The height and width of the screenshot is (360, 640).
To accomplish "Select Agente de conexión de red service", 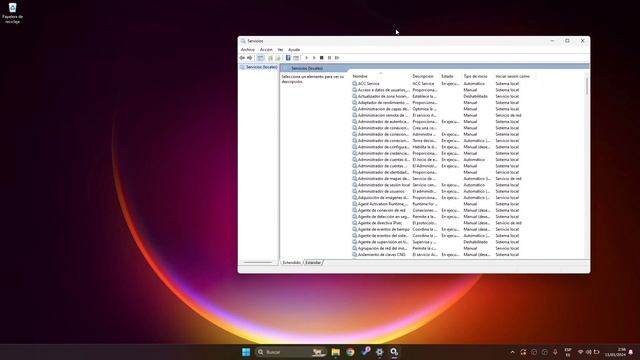I will click(382, 210).
